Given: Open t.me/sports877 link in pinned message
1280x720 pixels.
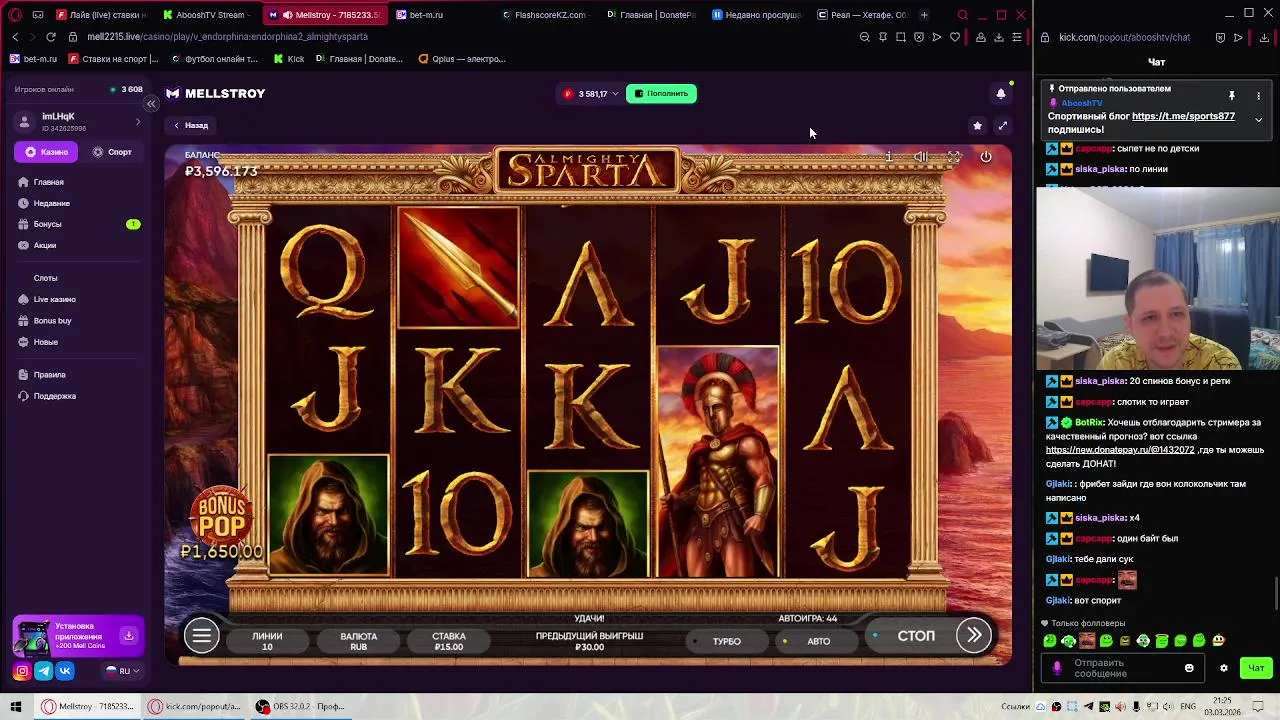Looking at the screenshot, I should click(1183, 116).
